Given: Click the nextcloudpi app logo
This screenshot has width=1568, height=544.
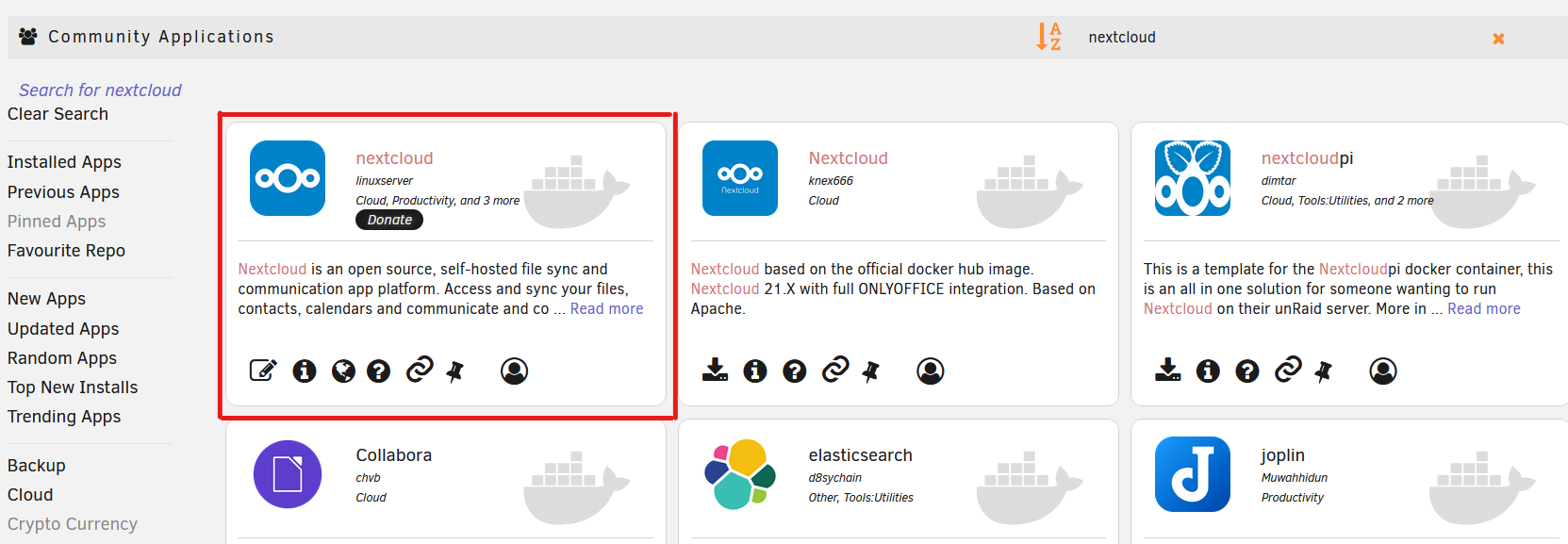Looking at the screenshot, I should 1193,178.
